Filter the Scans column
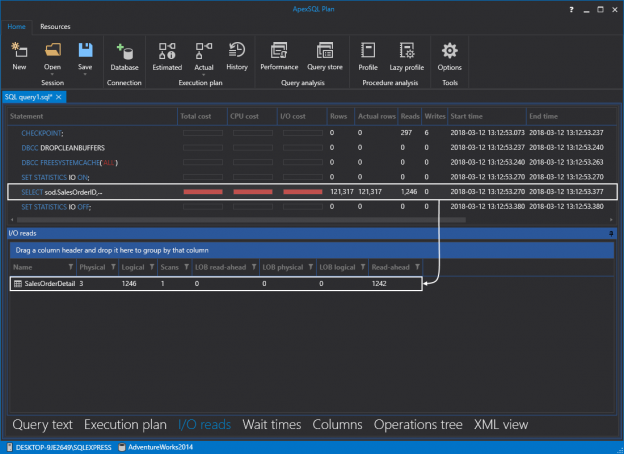 (187, 267)
